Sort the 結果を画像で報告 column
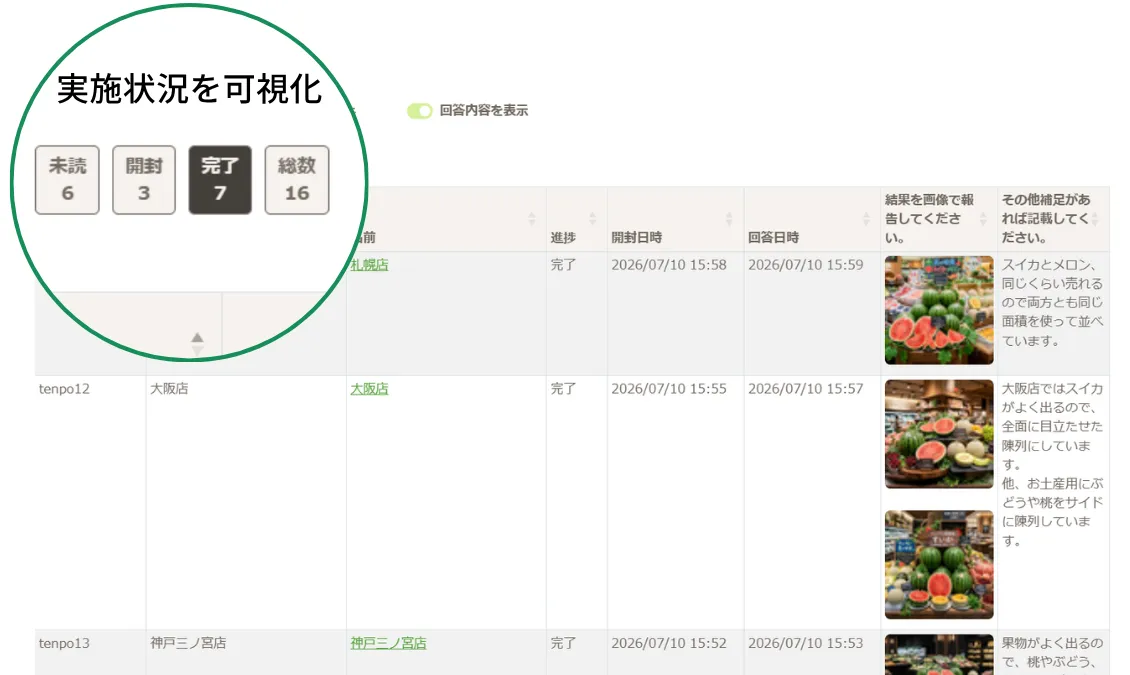1130x675 pixels. tap(983, 219)
